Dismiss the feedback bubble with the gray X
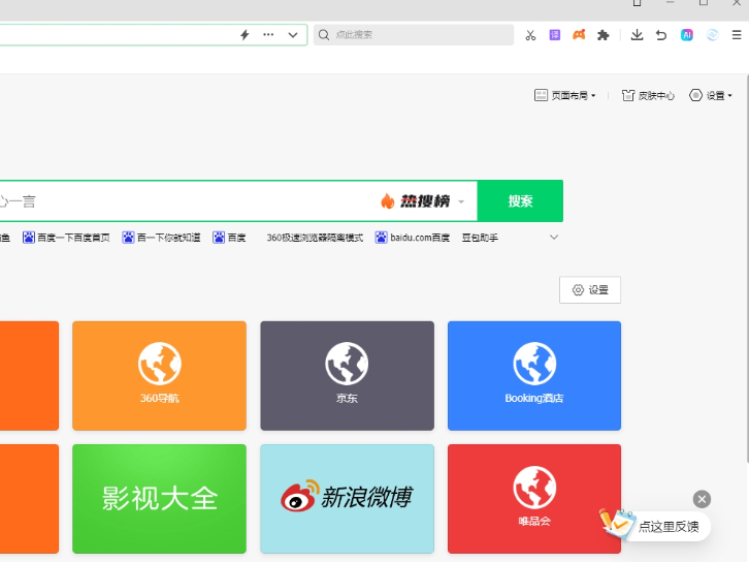749x562 pixels. [x=702, y=499]
